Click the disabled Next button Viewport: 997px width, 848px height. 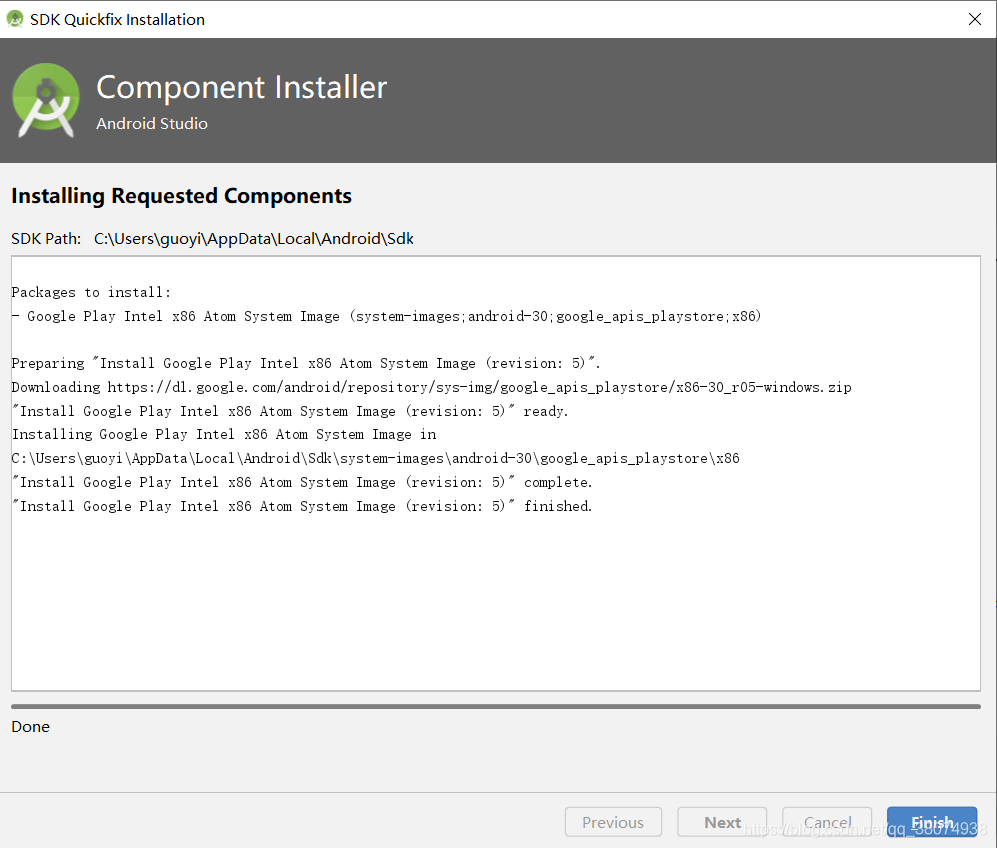coord(722,822)
